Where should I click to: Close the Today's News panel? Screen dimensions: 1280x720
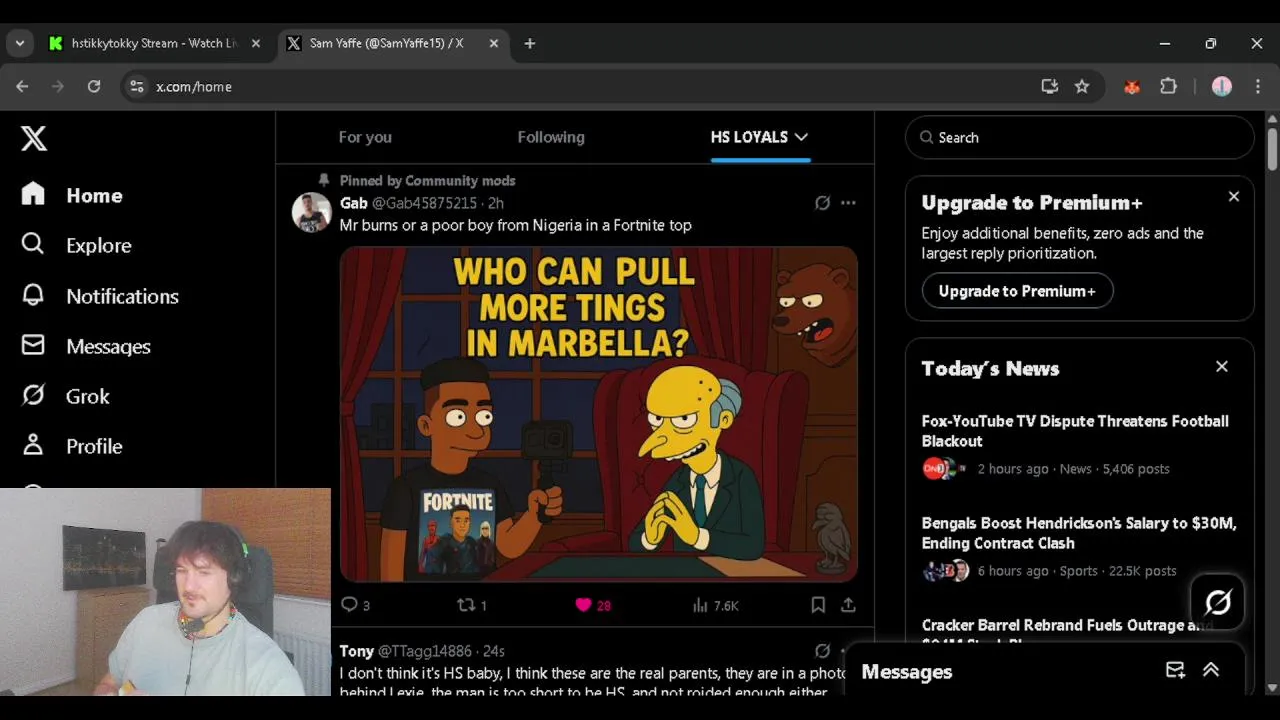1222,367
